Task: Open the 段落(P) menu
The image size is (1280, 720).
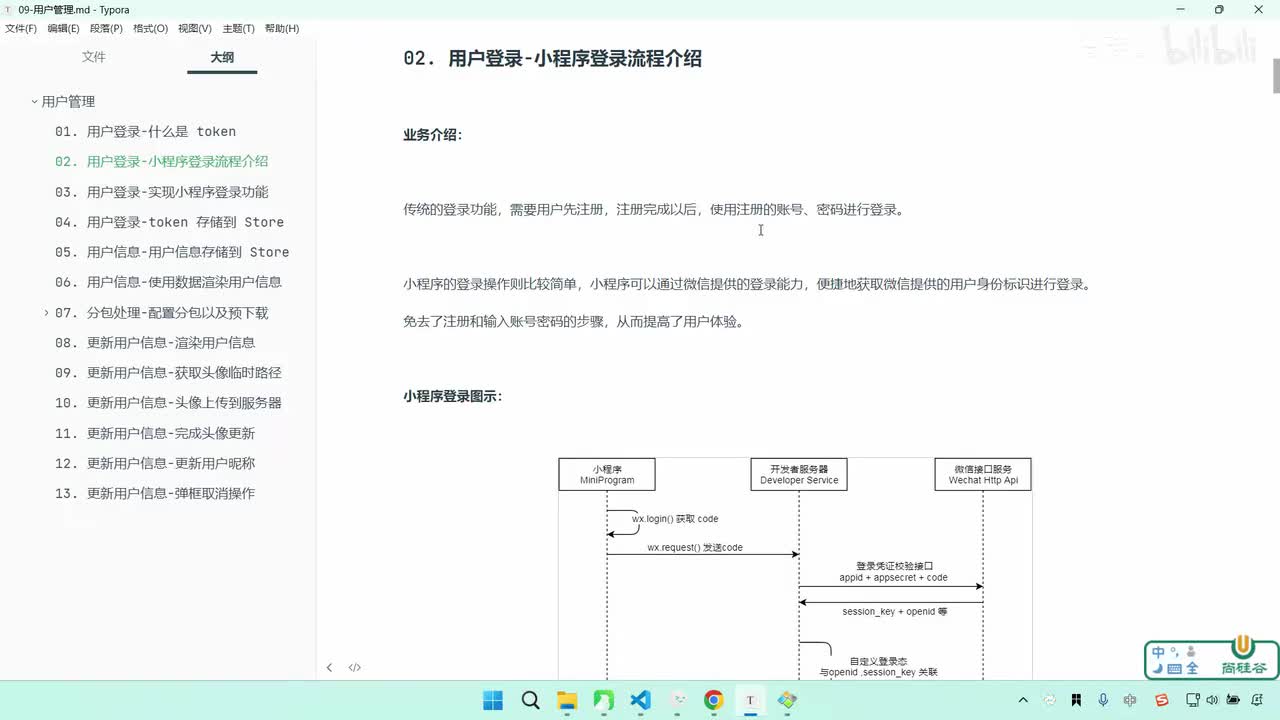Action: tap(106, 29)
